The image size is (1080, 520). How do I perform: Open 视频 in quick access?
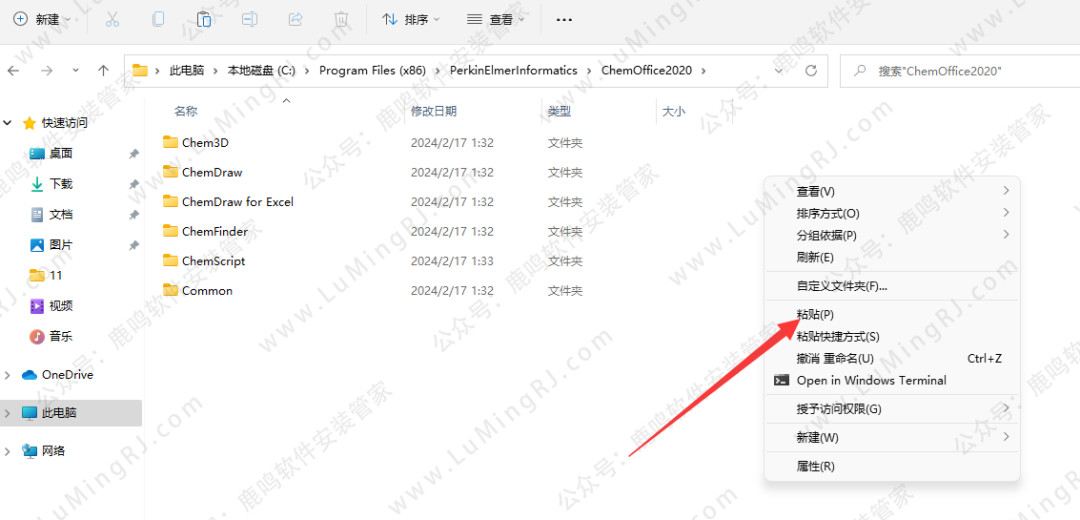coord(61,306)
